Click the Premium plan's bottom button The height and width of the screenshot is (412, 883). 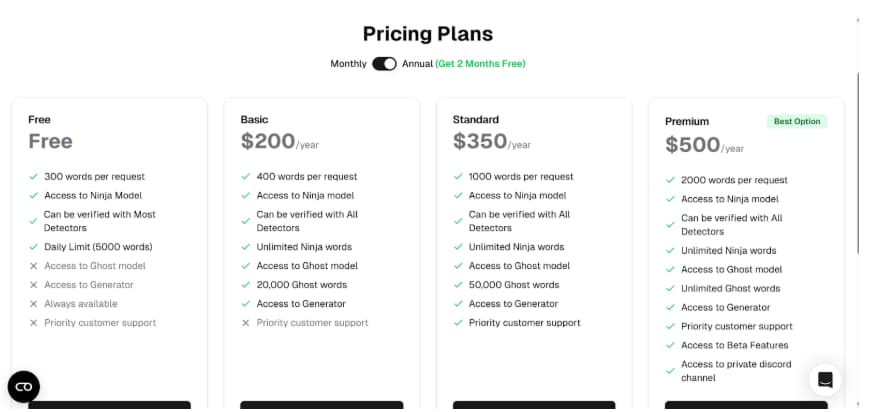point(746,405)
